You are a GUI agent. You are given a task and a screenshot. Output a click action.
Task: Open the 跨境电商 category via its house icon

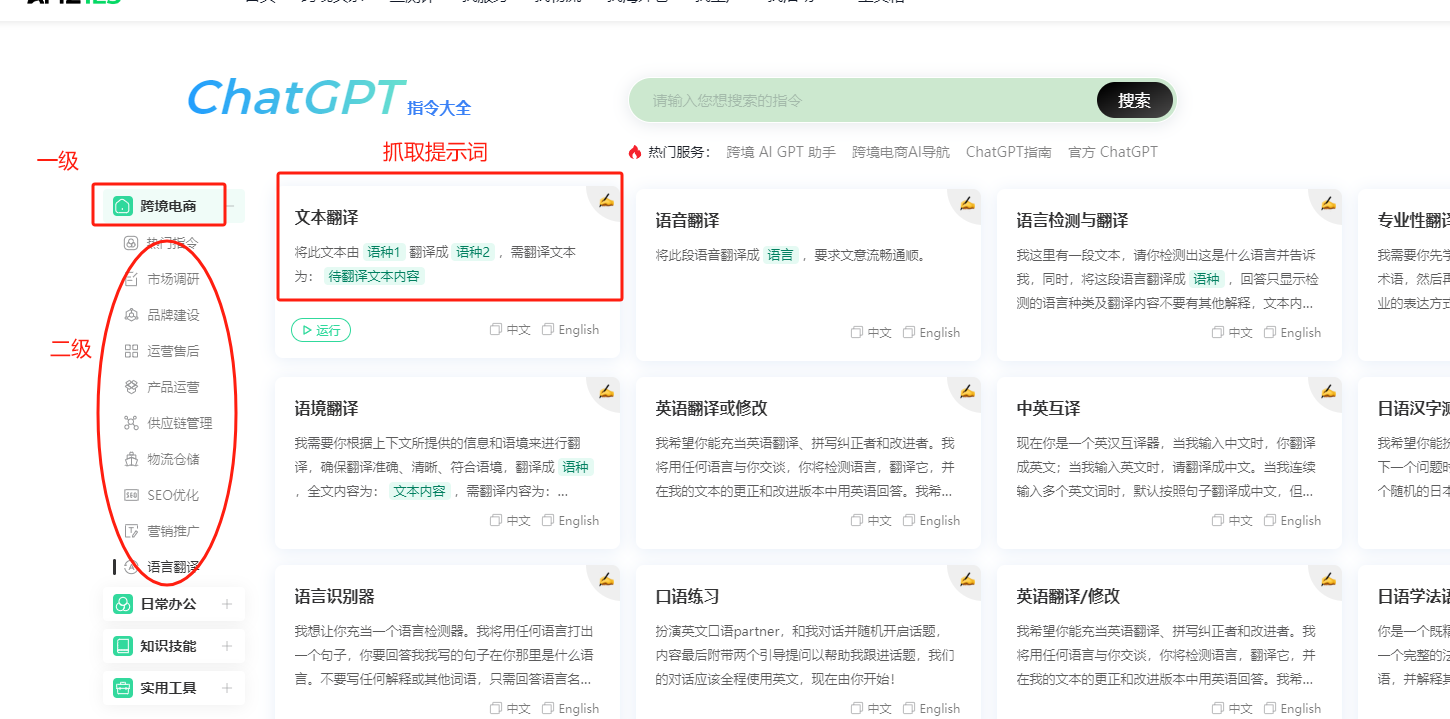tap(122, 206)
